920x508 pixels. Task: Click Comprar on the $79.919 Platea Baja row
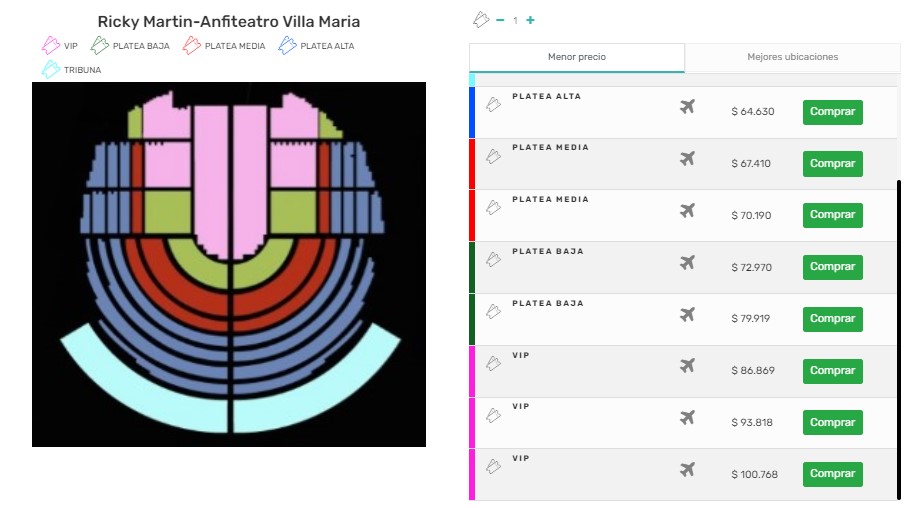click(832, 319)
